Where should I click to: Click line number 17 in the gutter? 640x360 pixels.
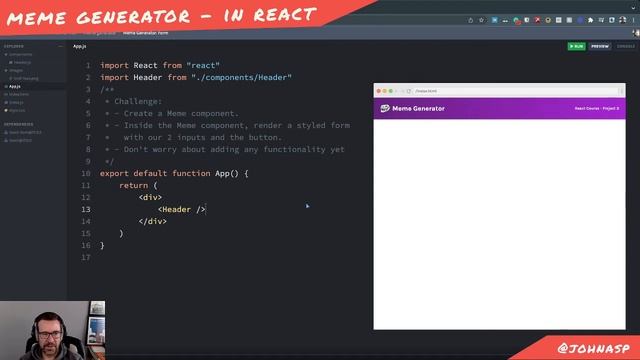point(86,258)
